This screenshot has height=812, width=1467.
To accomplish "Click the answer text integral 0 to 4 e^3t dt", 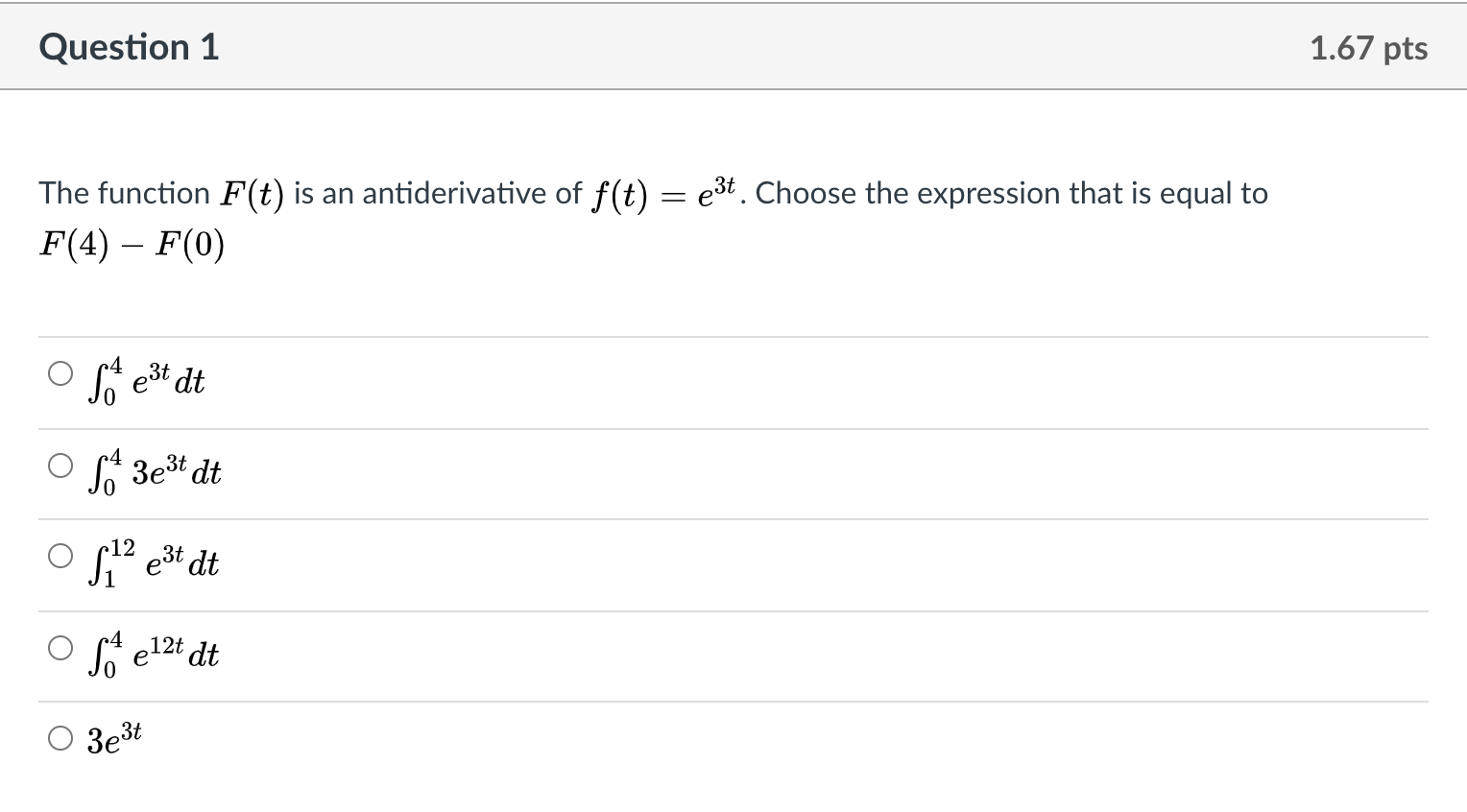I will pyautogui.click(x=145, y=380).
